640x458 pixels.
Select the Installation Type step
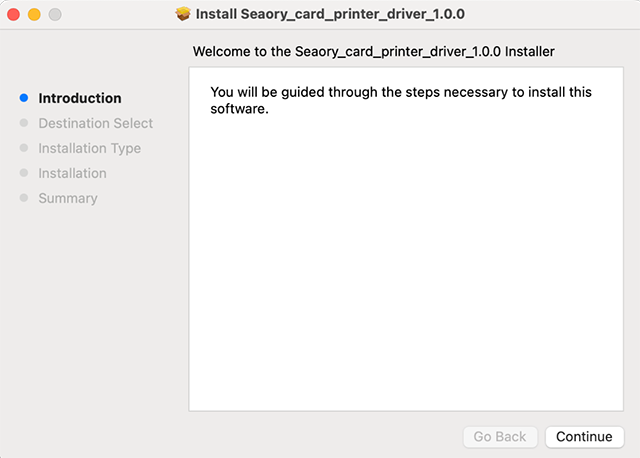point(90,148)
